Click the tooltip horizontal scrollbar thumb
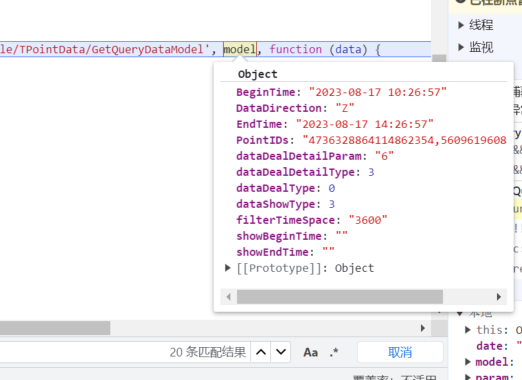The image size is (522, 380). coord(340,297)
